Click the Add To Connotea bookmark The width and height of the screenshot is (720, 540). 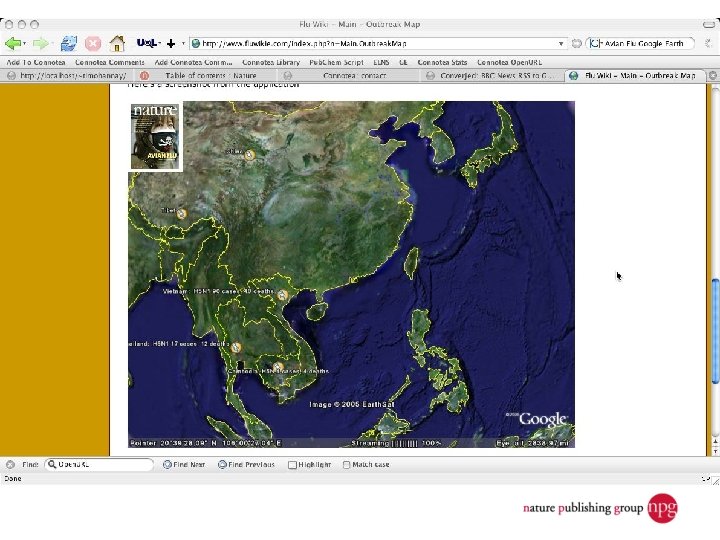[36, 62]
